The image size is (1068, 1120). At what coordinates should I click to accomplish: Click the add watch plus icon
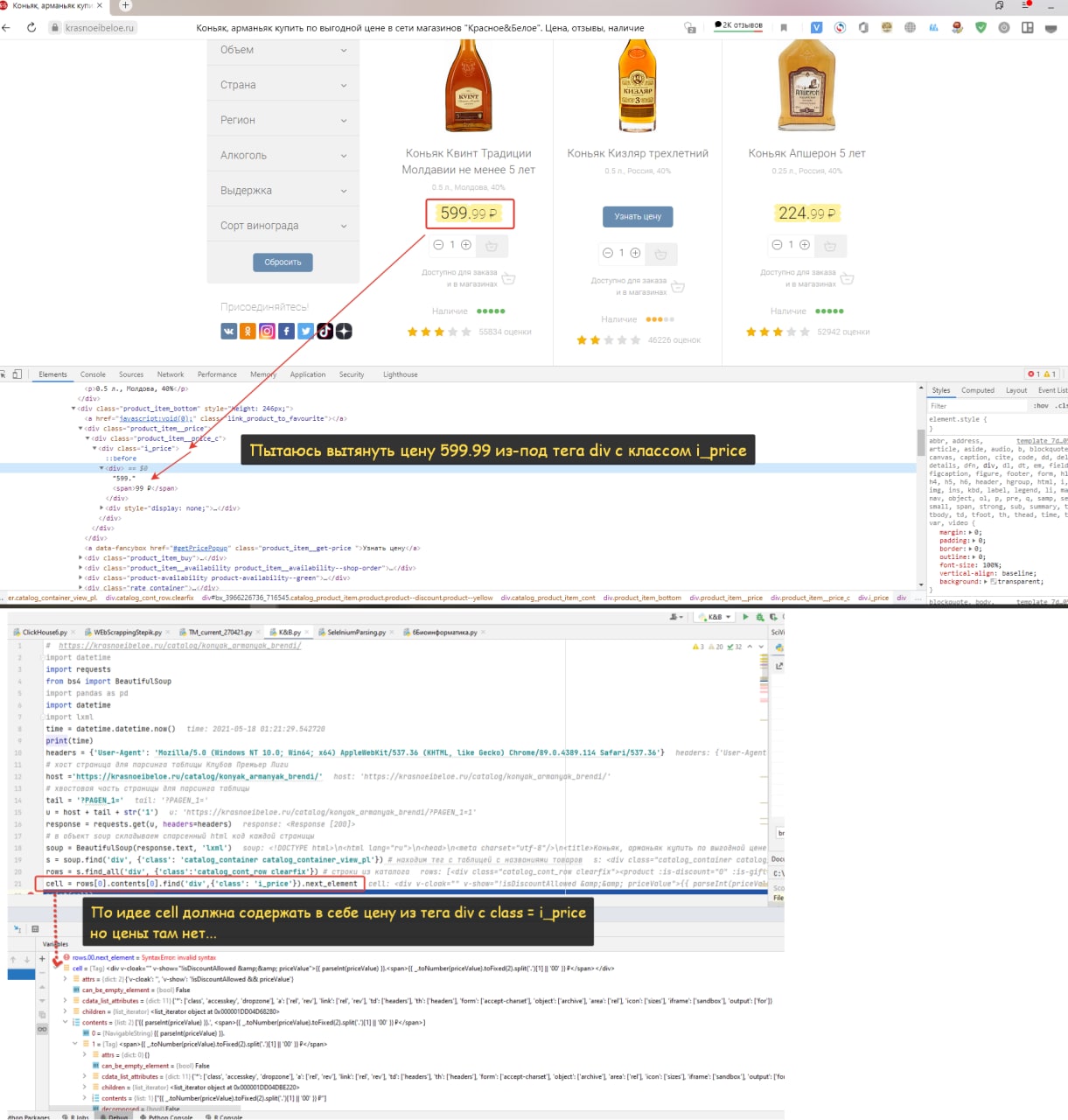pos(41,959)
